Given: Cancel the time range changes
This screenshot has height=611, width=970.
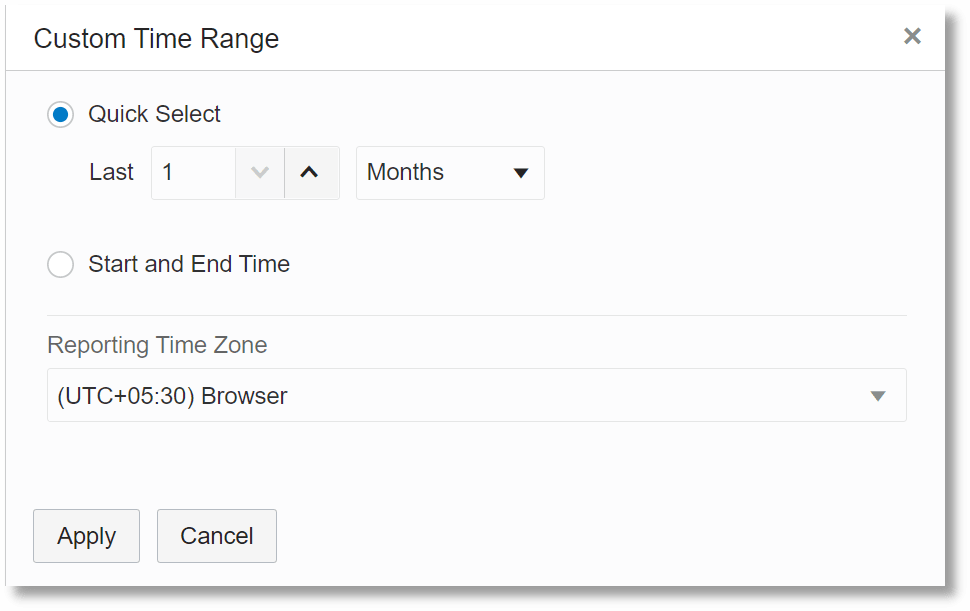Looking at the screenshot, I should point(216,536).
